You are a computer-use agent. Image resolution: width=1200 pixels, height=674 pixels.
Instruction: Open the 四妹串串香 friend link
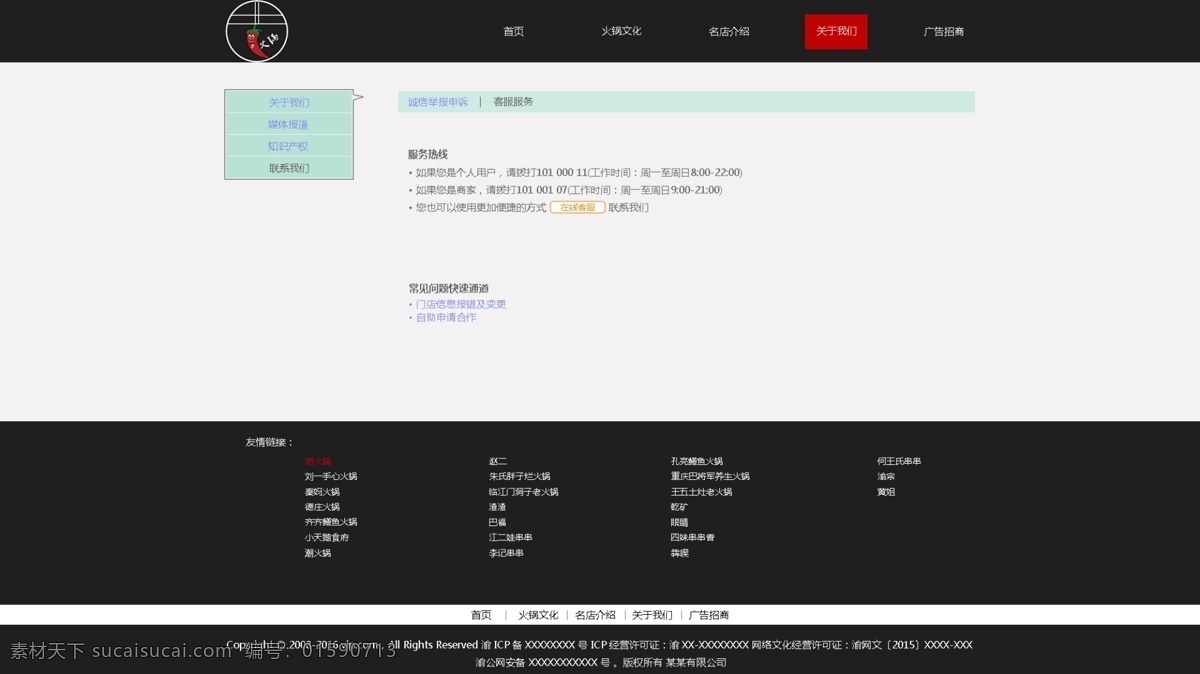[x=693, y=537]
